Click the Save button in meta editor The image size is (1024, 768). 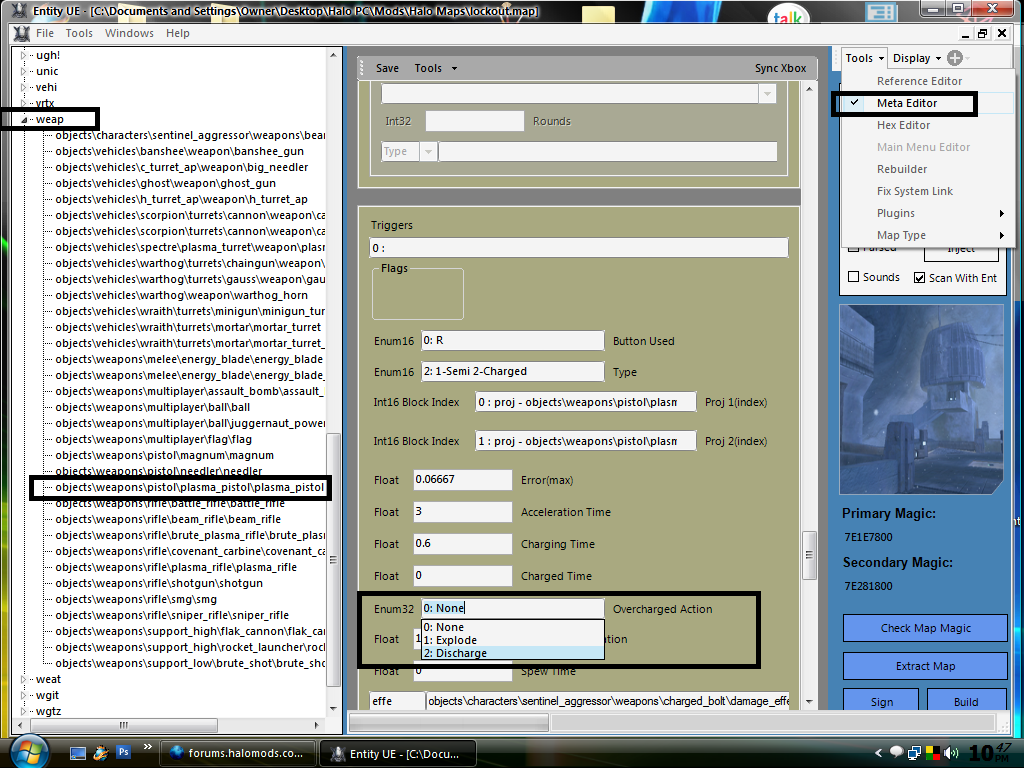pyautogui.click(x=387, y=68)
